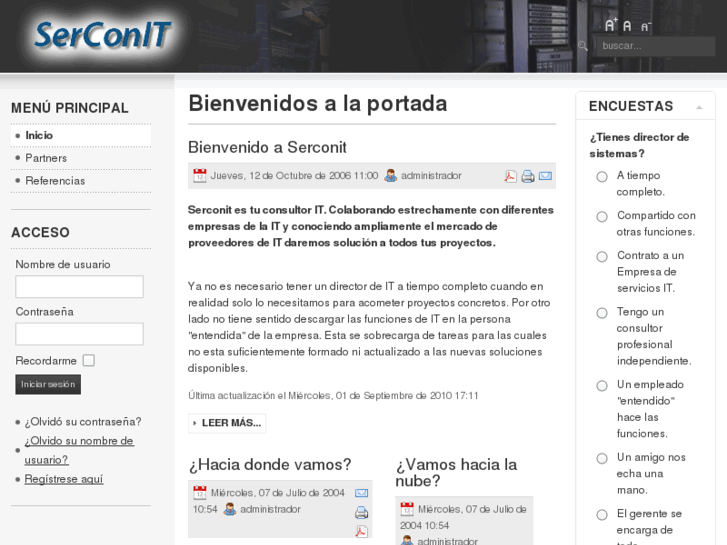Screen dimensions: 727x545
Task: Select 'Un empleado entendido hace las funciones' option
Action: [x=602, y=386]
